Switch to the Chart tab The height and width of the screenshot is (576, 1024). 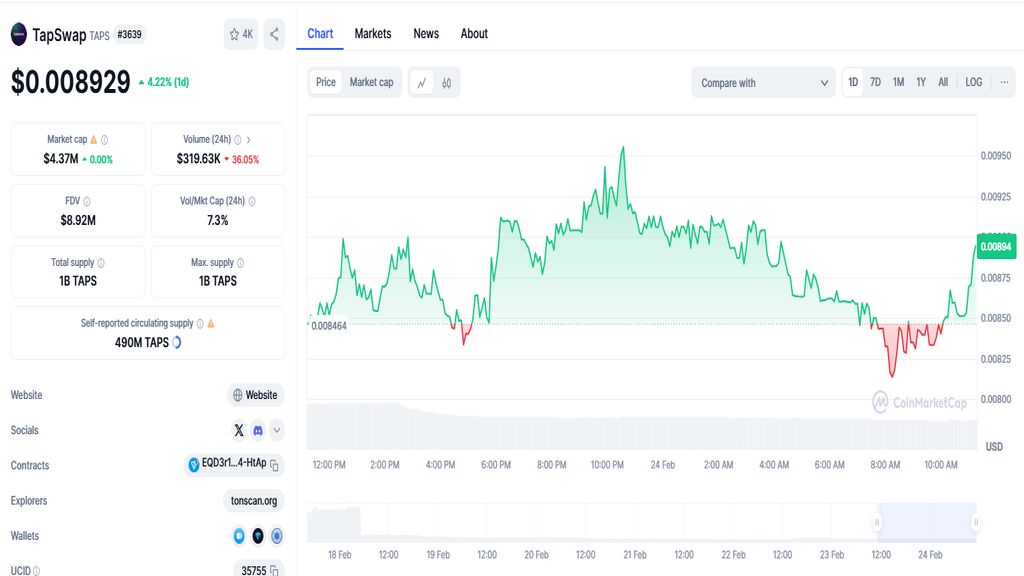coord(320,34)
